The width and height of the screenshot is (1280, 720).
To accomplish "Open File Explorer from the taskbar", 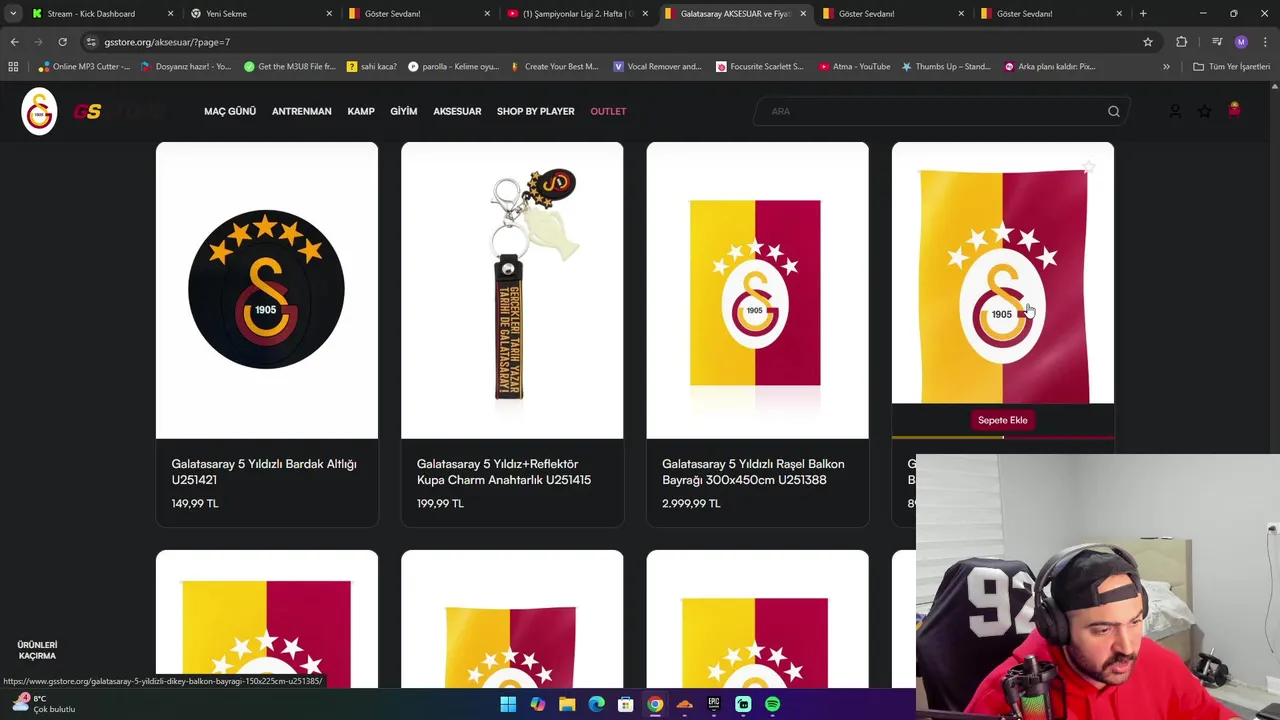I will pyautogui.click(x=567, y=704).
